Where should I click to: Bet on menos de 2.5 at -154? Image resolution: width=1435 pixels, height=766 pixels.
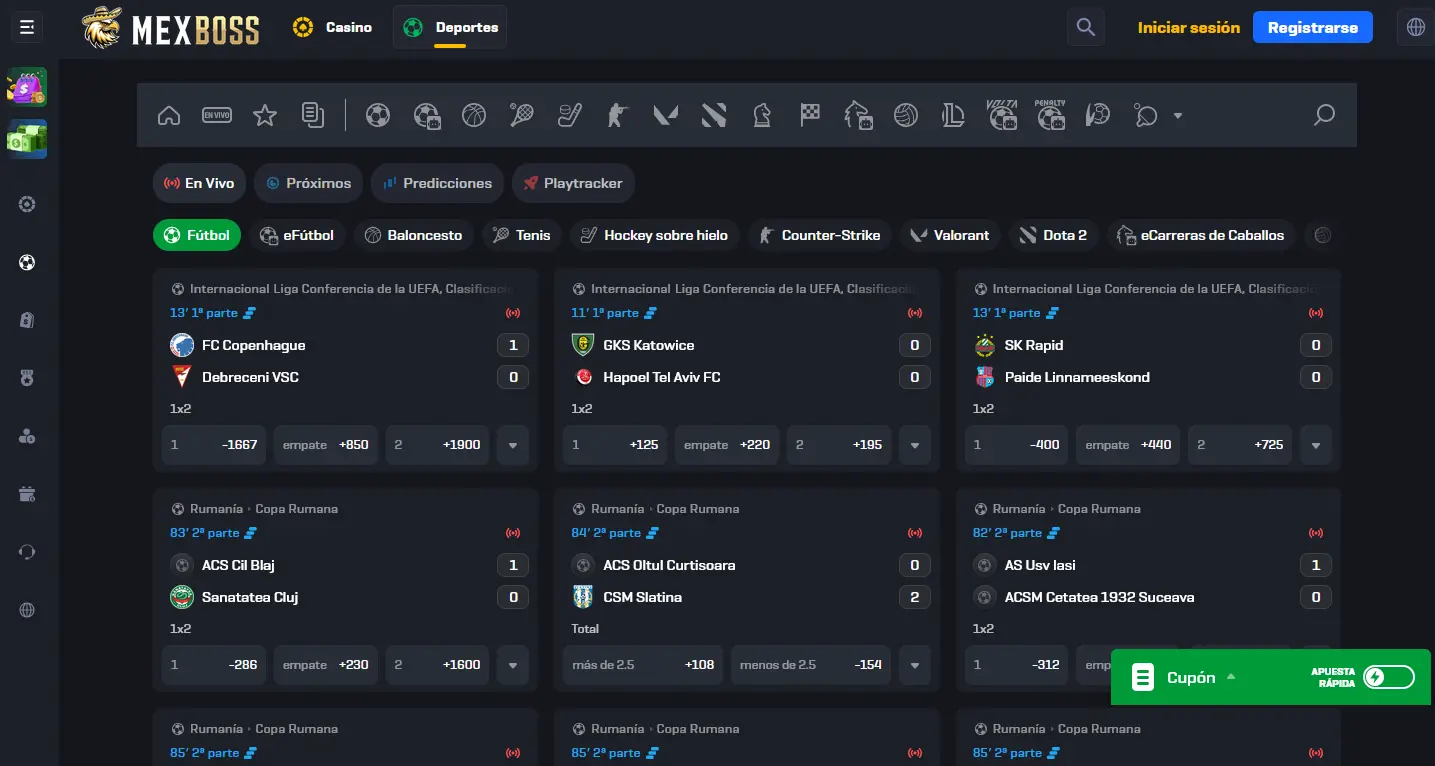tap(810, 665)
